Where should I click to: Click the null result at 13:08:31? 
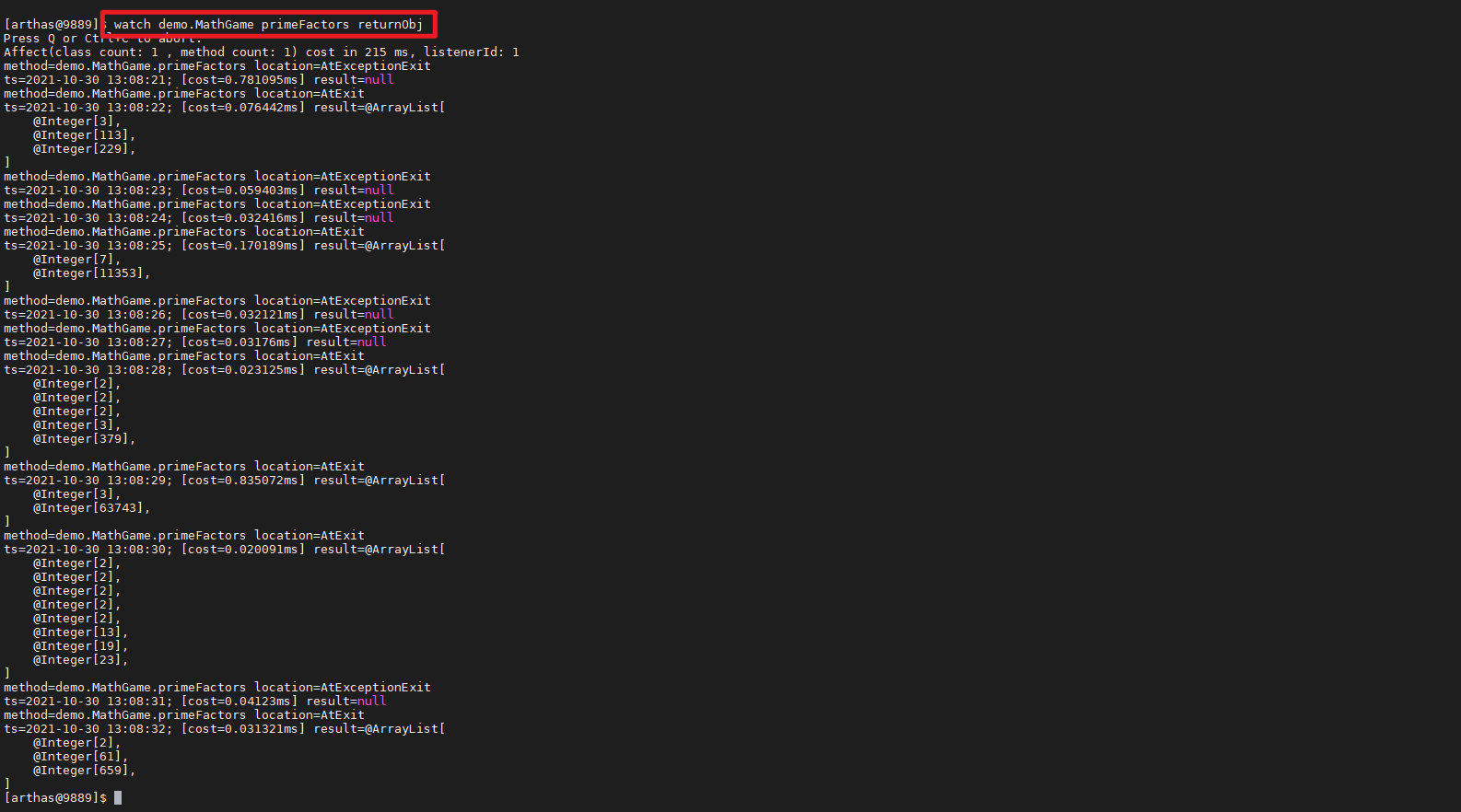371,702
